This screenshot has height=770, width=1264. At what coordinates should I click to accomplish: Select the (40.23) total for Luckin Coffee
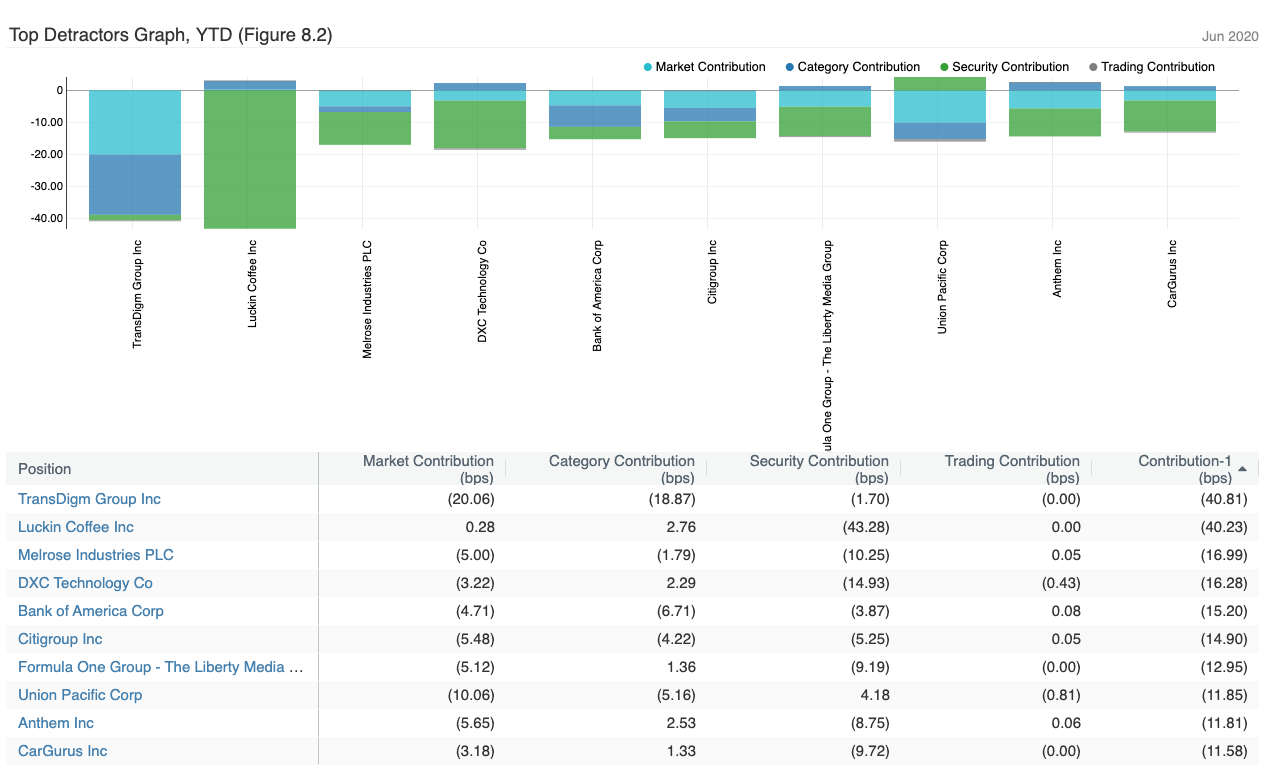click(1226, 527)
